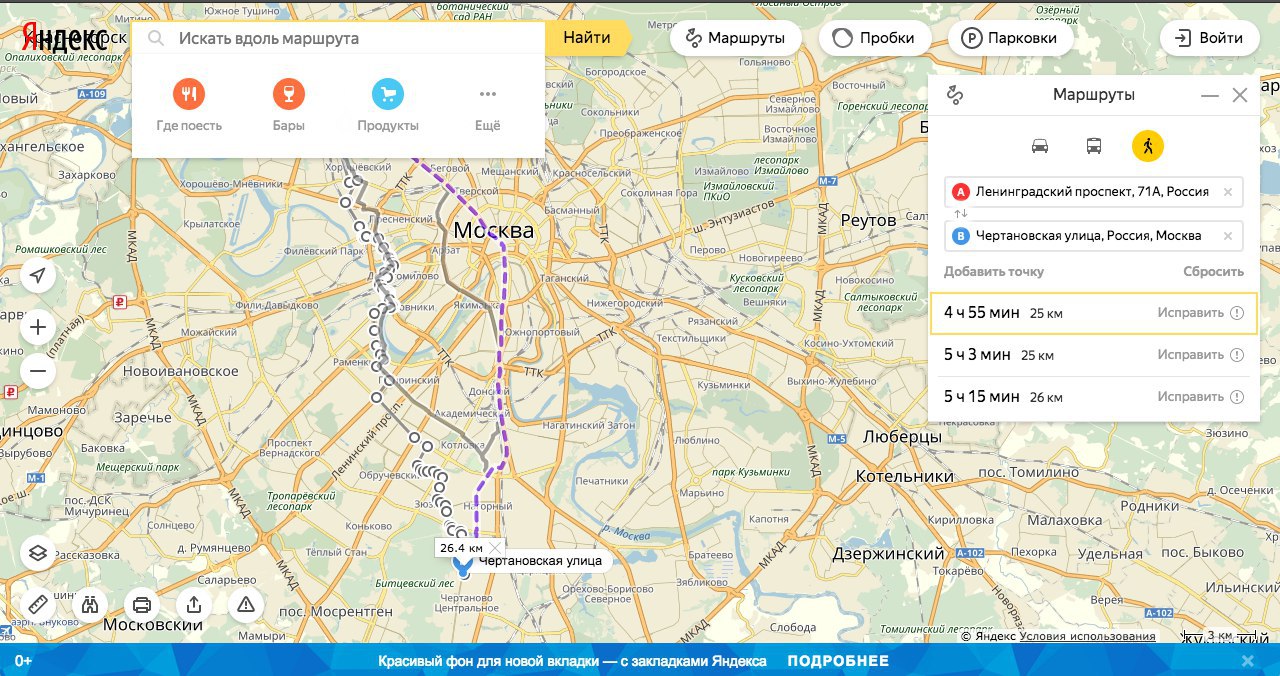Click 'Добавить точку' link

[994, 272]
